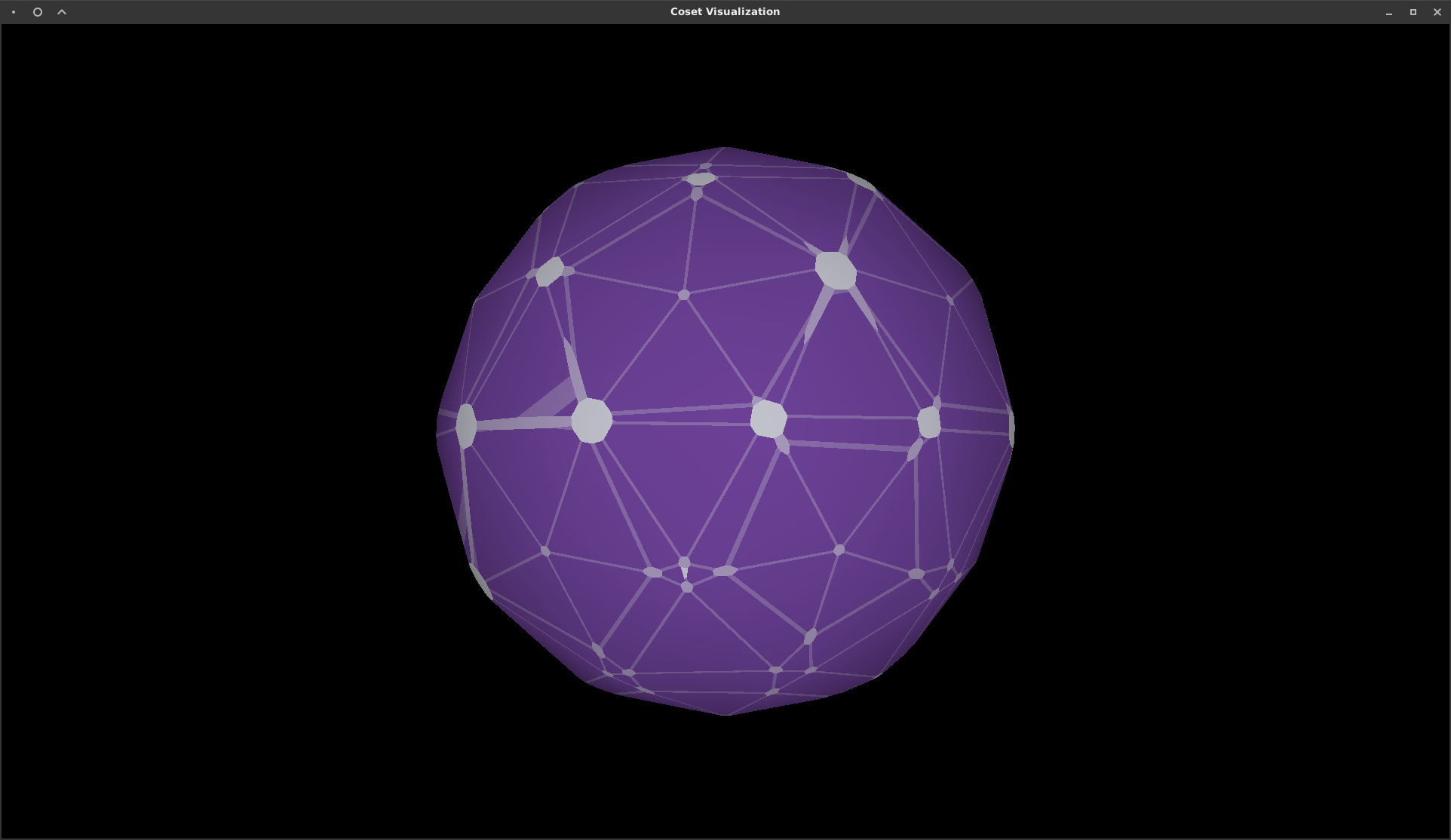Click the circle icon in the title bar
The height and width of the screenshot is (840, 1451).
pos(37,11)
